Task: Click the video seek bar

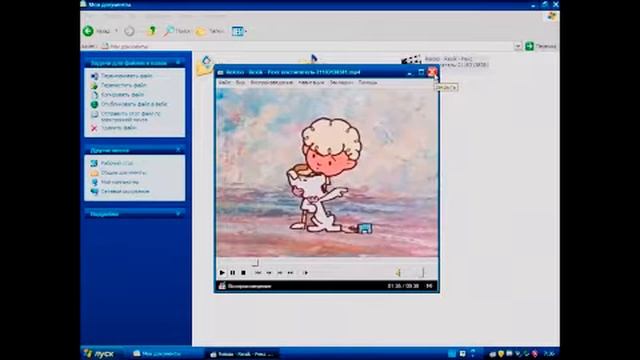Action: (x=327, y=263)
